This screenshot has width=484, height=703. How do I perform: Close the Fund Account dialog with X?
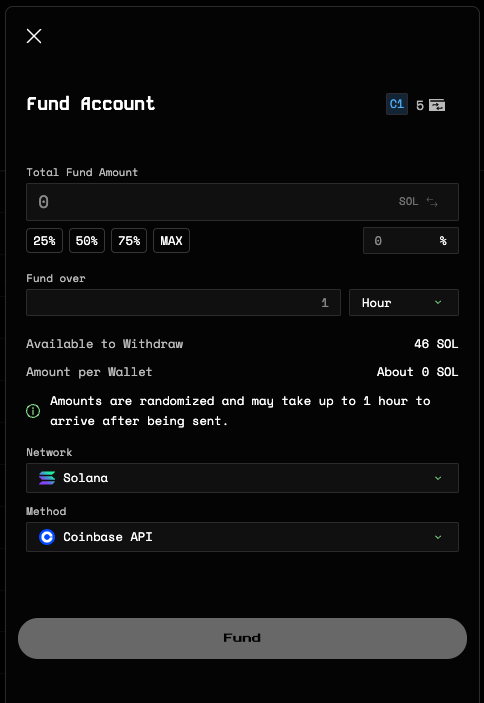34,36
